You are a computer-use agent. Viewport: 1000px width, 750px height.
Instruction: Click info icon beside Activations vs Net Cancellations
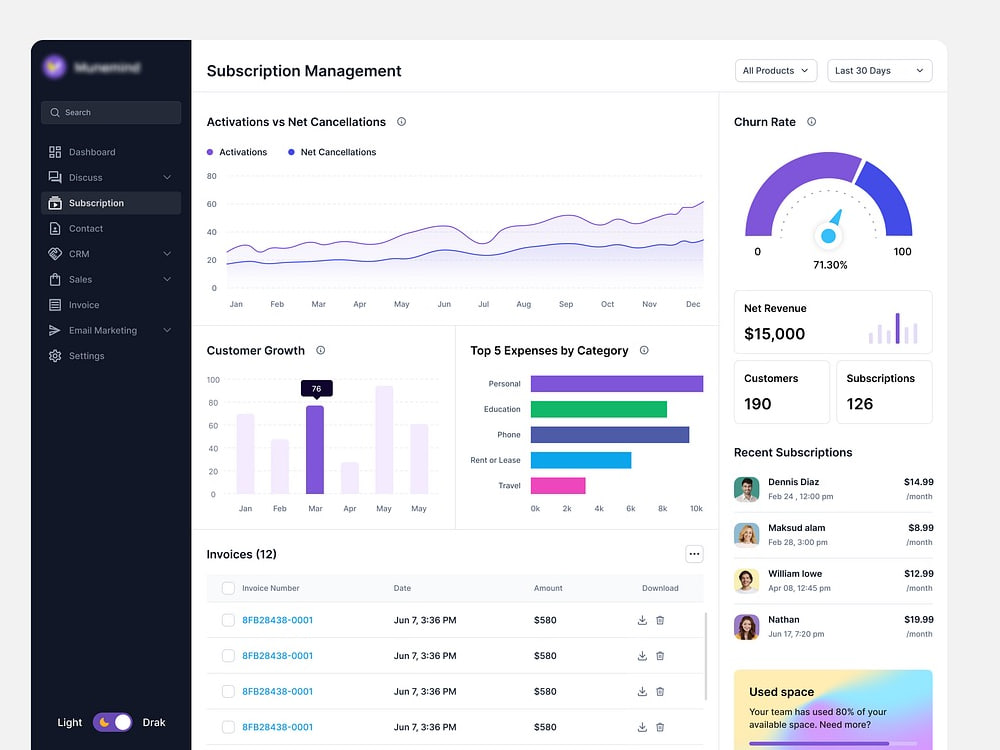coord(401,122)
